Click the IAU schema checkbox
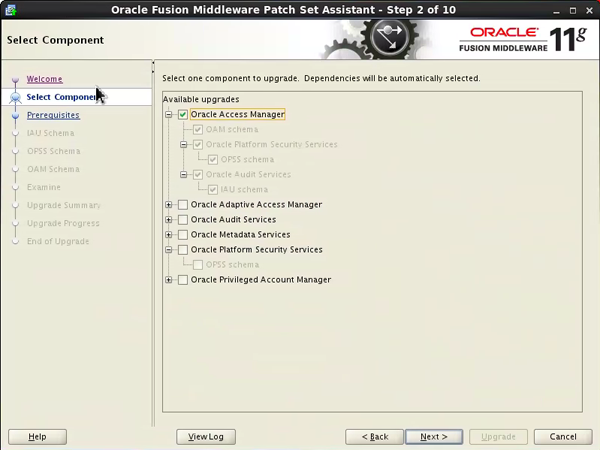Image resolution: width=600 pixels, height=450 pixels. point(213,189)
